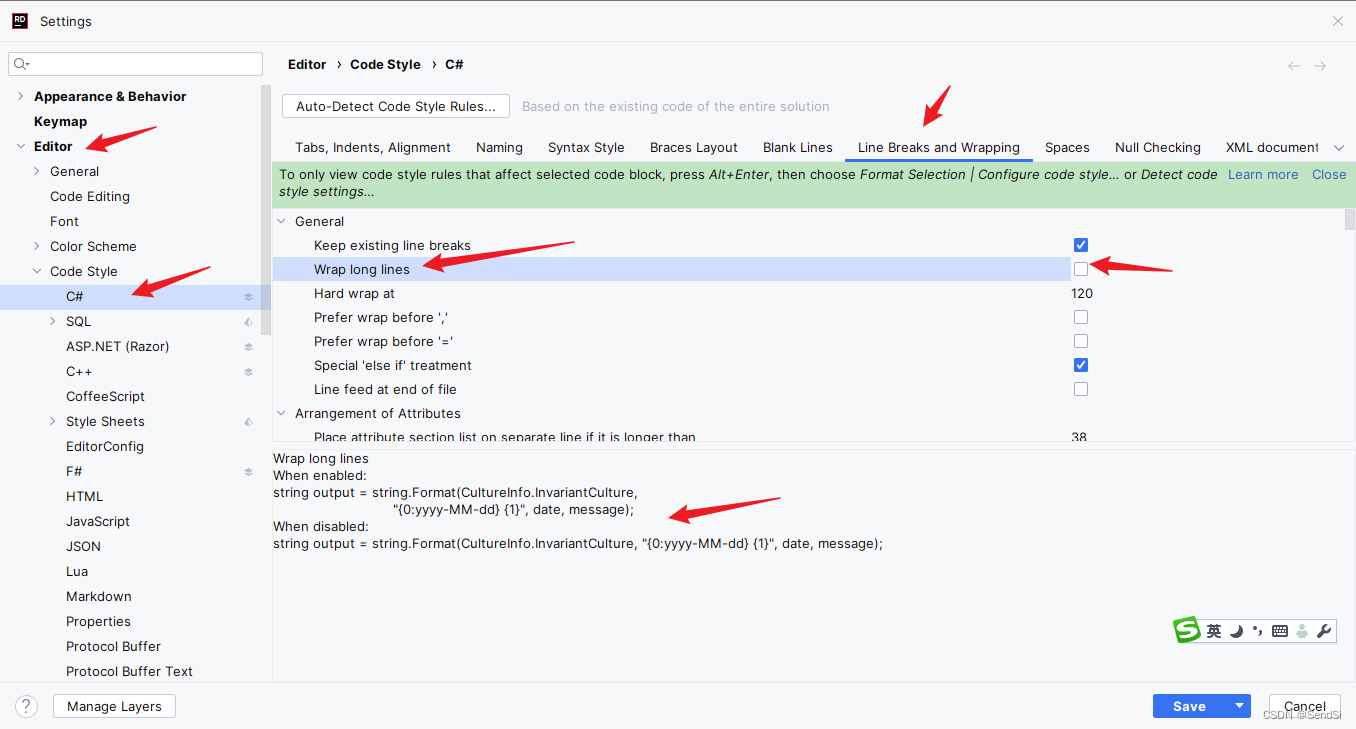Enable the Wrap long lines checkbox
Image resolution: width=1356 pixels, height=729 pixels.
coord(1081,269)
